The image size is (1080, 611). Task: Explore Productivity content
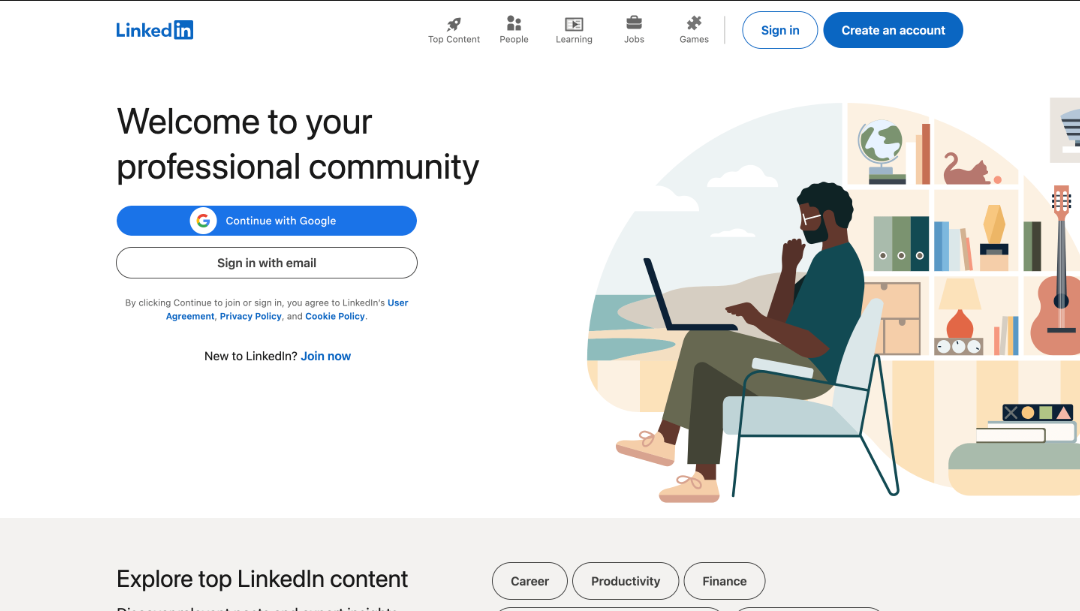(625, 580)
